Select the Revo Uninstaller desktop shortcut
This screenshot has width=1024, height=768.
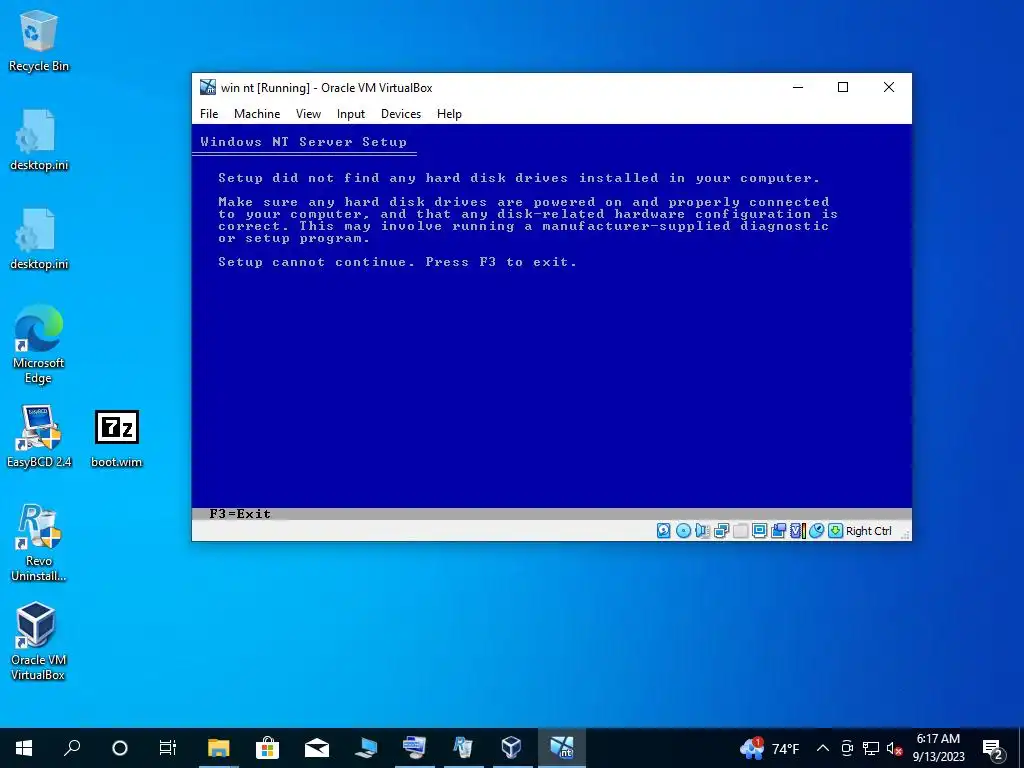tap(39, 542)
